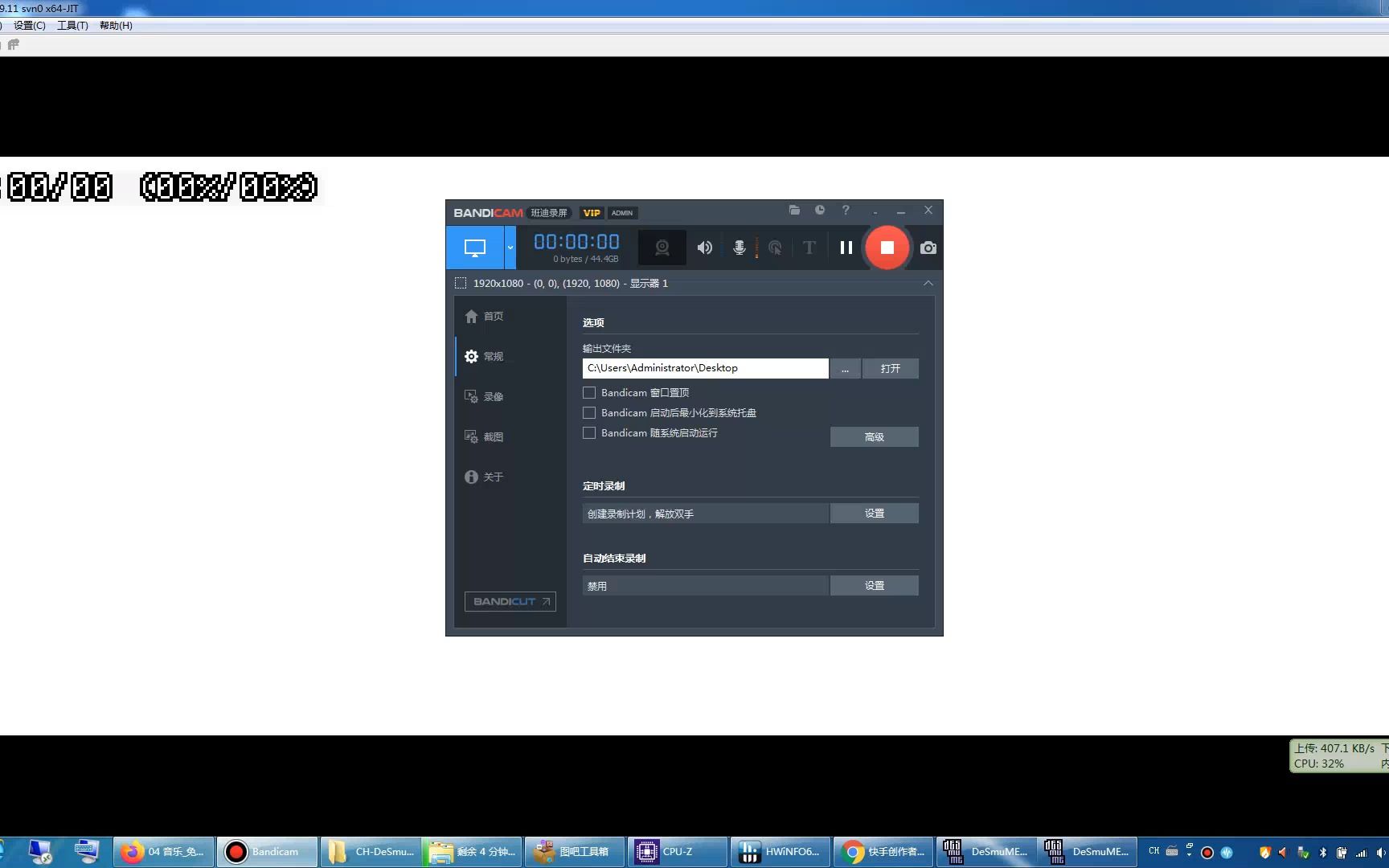1389x868 pixels.
Task: Open 剩余 4 分钟 file copy taskbar item
Action: [473, 852]
